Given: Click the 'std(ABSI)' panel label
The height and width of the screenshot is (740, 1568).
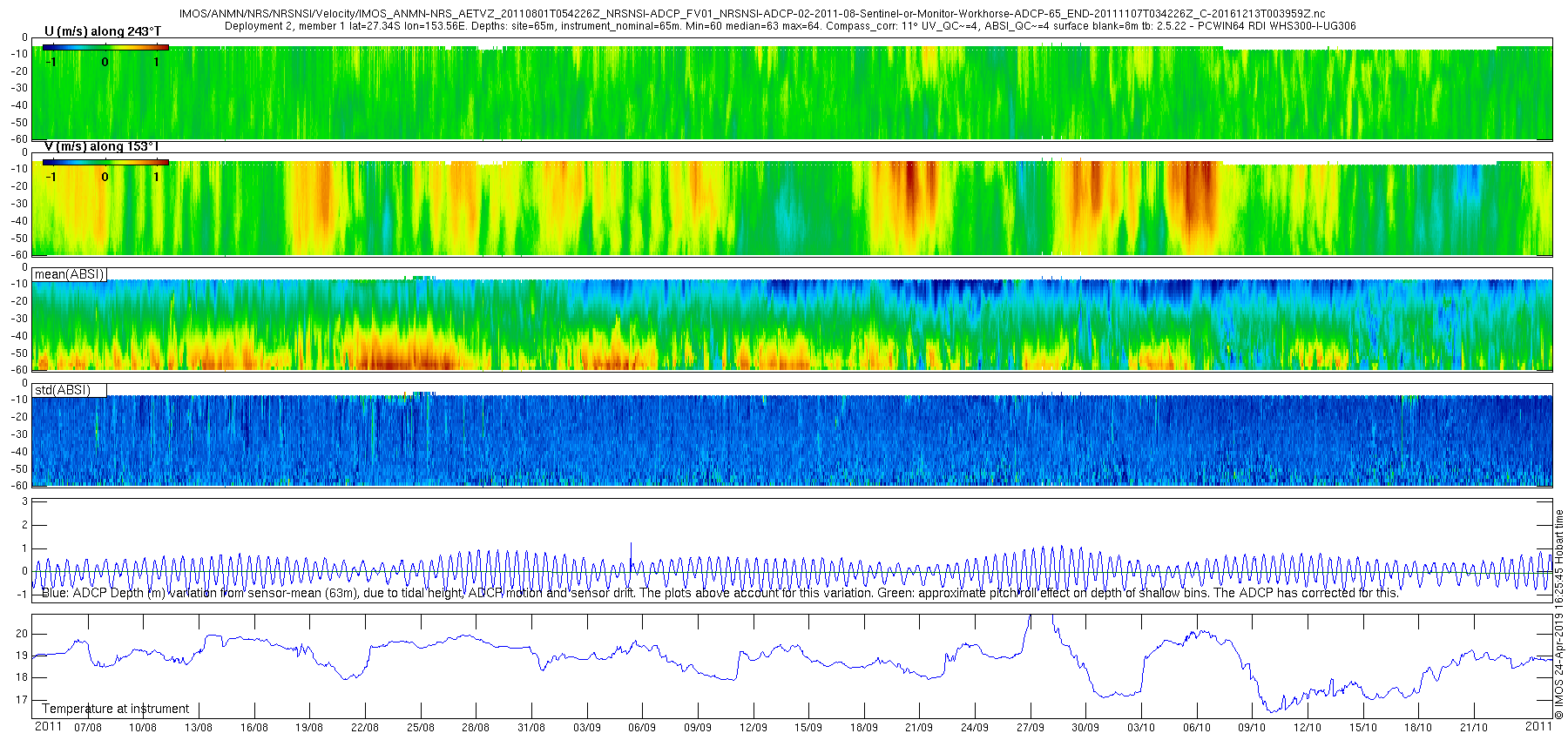Looking at the screenshot, I should pos(63,390).
